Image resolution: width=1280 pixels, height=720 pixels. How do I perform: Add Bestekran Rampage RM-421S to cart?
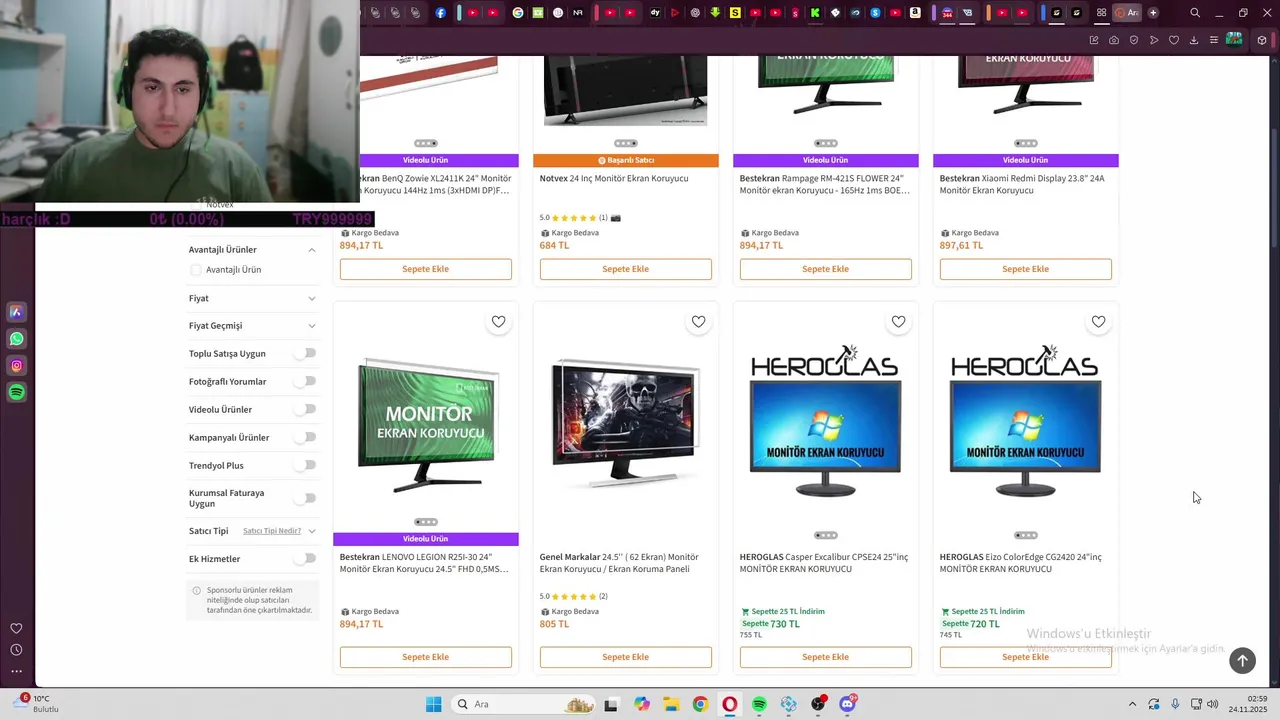[825, 269]
